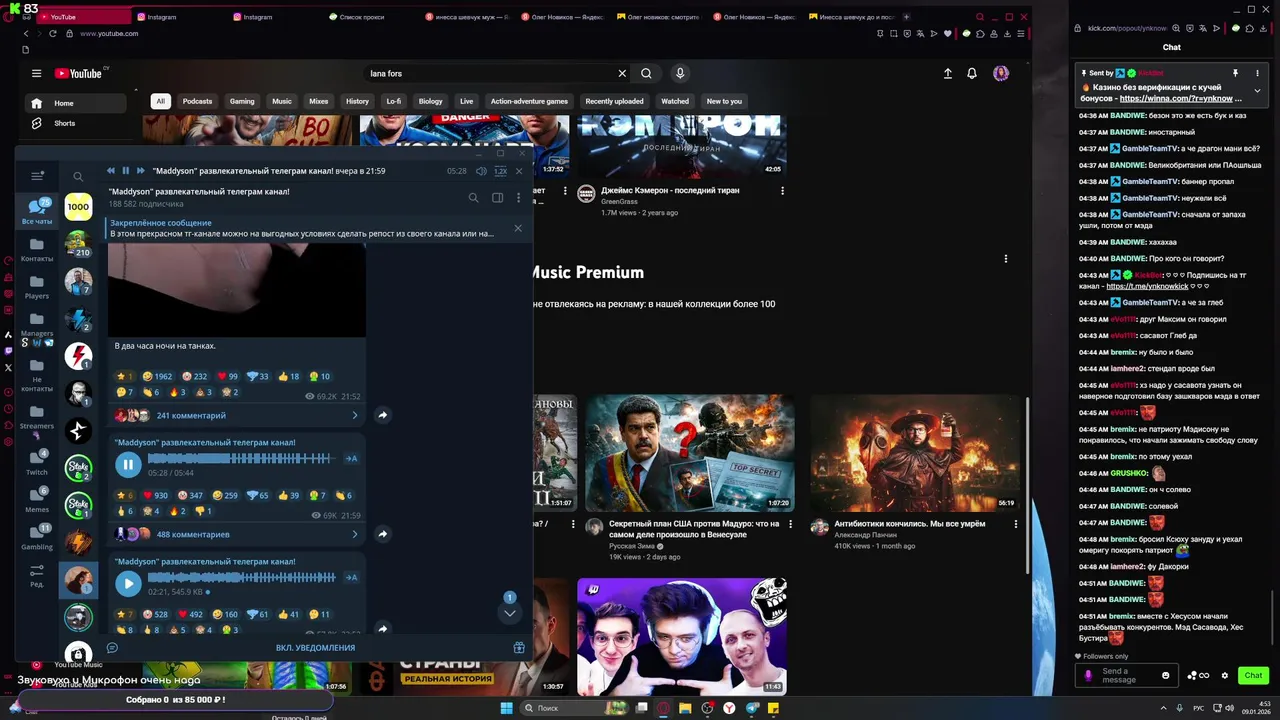
Task: Transcribe the 05:44 voice message
Action: [351, 458]
